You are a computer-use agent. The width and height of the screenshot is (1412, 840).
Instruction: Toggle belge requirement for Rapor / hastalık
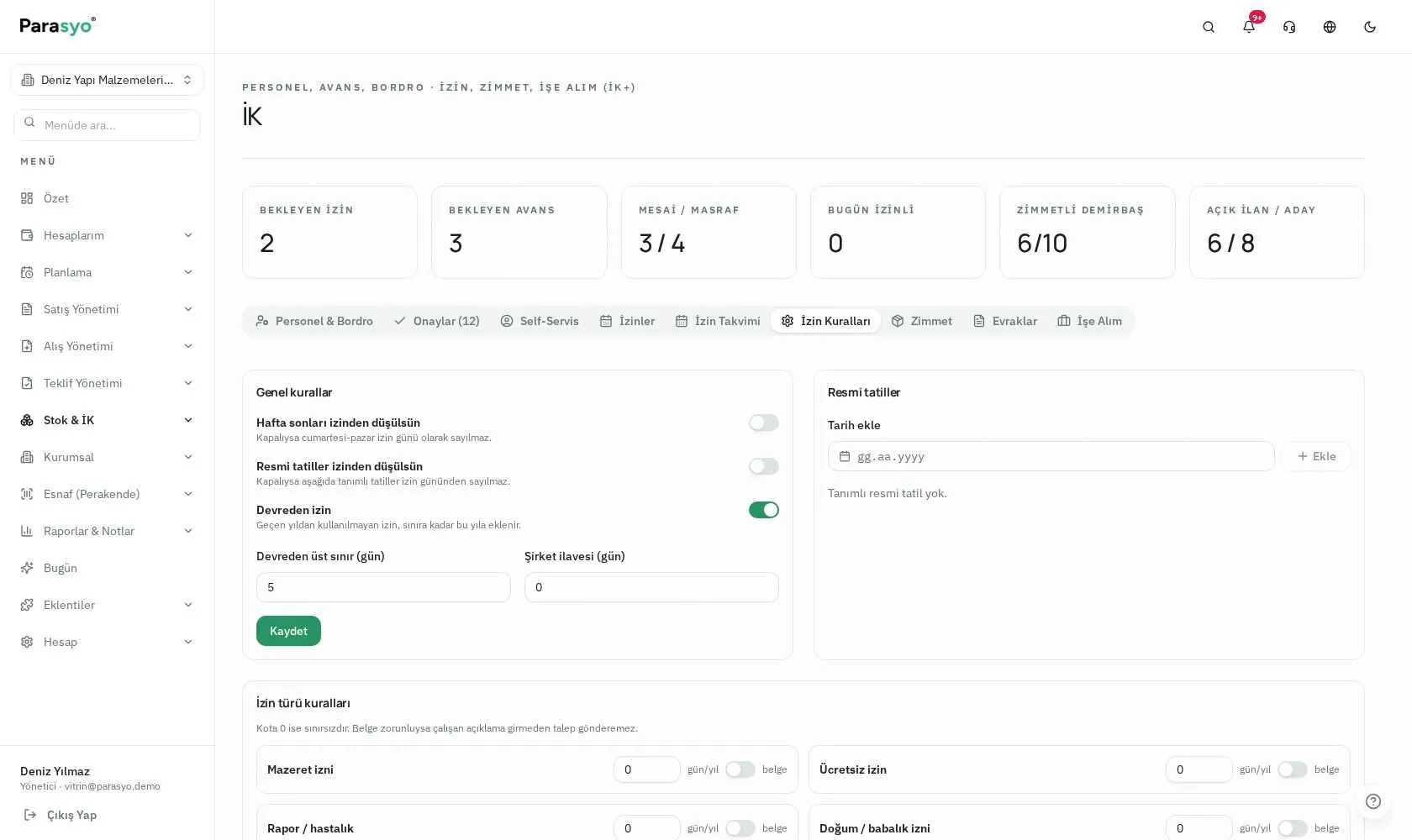740,828
